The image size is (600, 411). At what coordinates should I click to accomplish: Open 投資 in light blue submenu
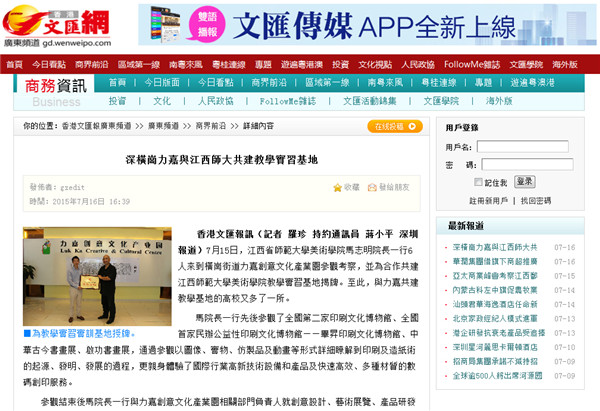[117, 101]
